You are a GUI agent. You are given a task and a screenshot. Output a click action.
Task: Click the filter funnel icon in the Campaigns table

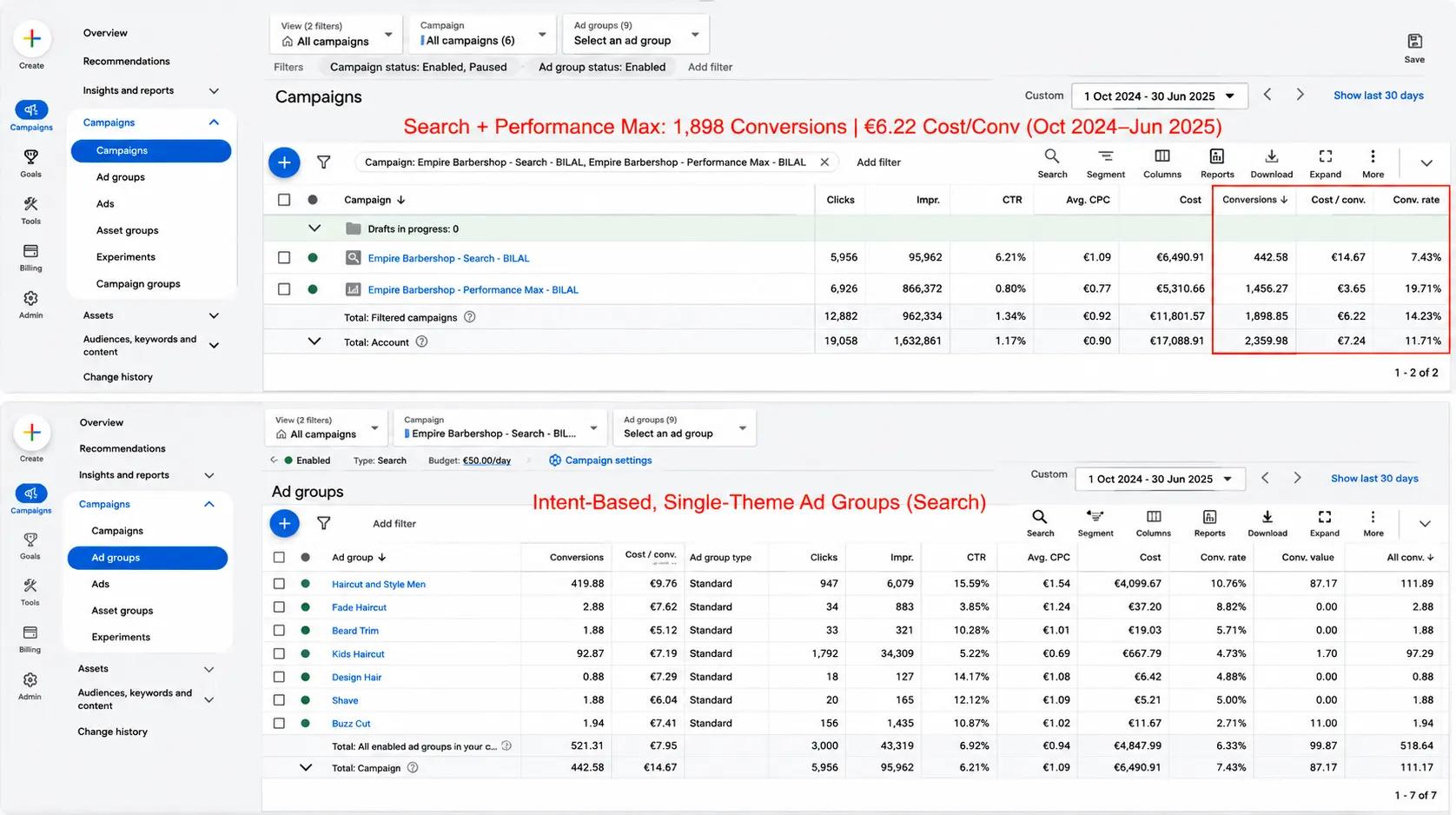pos(324,162)
